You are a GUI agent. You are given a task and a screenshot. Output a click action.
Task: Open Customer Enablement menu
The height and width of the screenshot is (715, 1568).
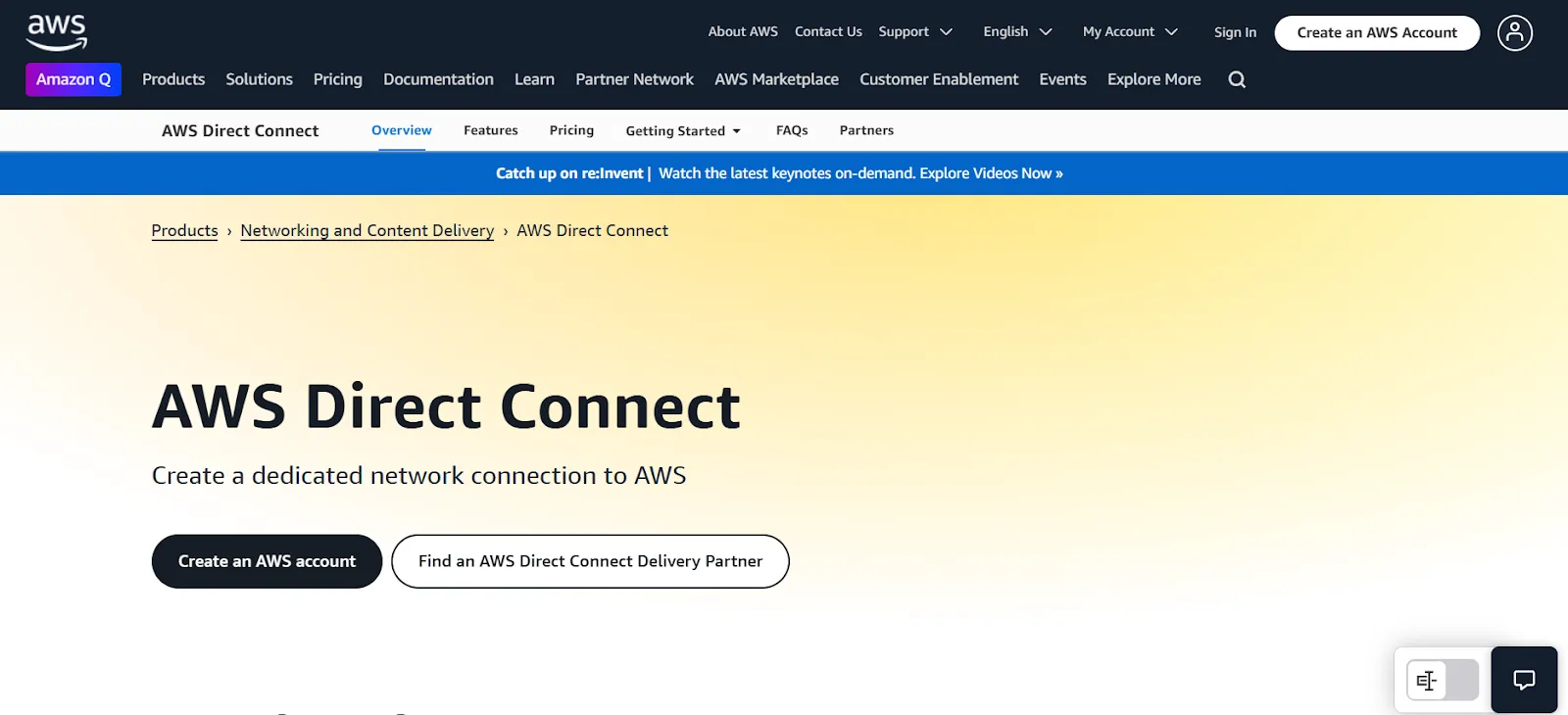pyautogui.click(x=939, y=79)
